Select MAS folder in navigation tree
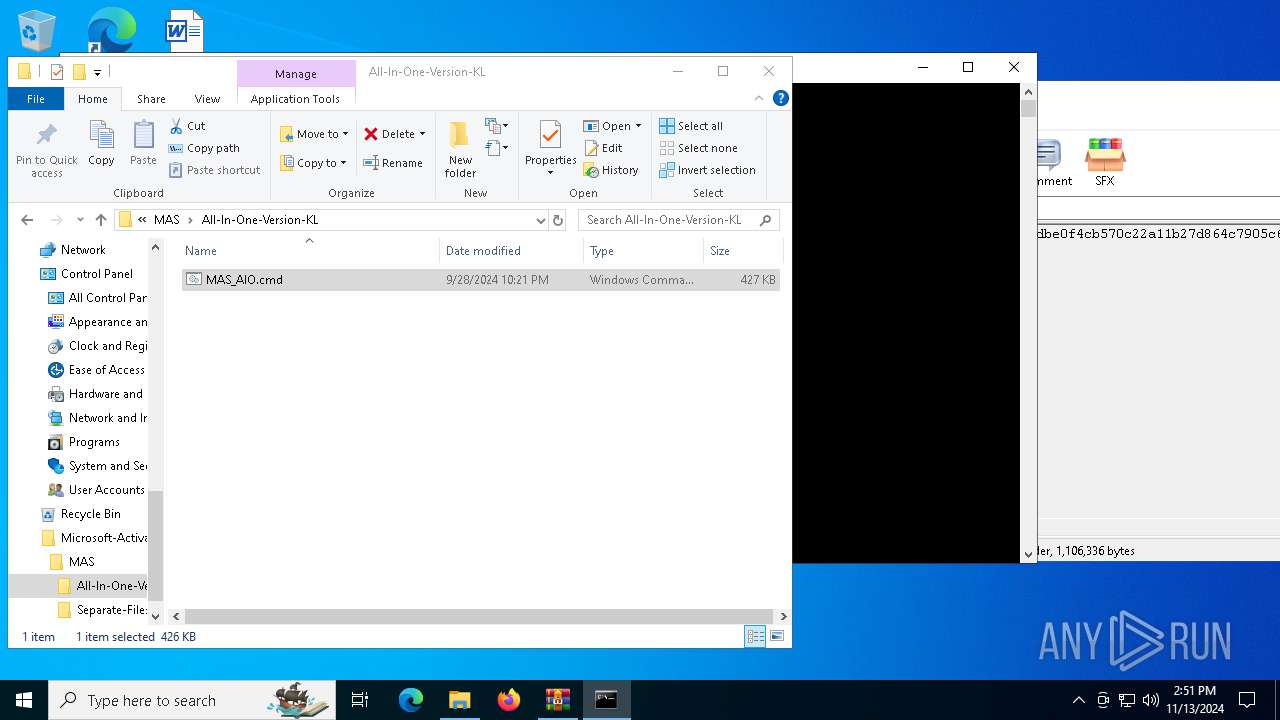This screenshot has height=720, width=1280. [82, 562]
